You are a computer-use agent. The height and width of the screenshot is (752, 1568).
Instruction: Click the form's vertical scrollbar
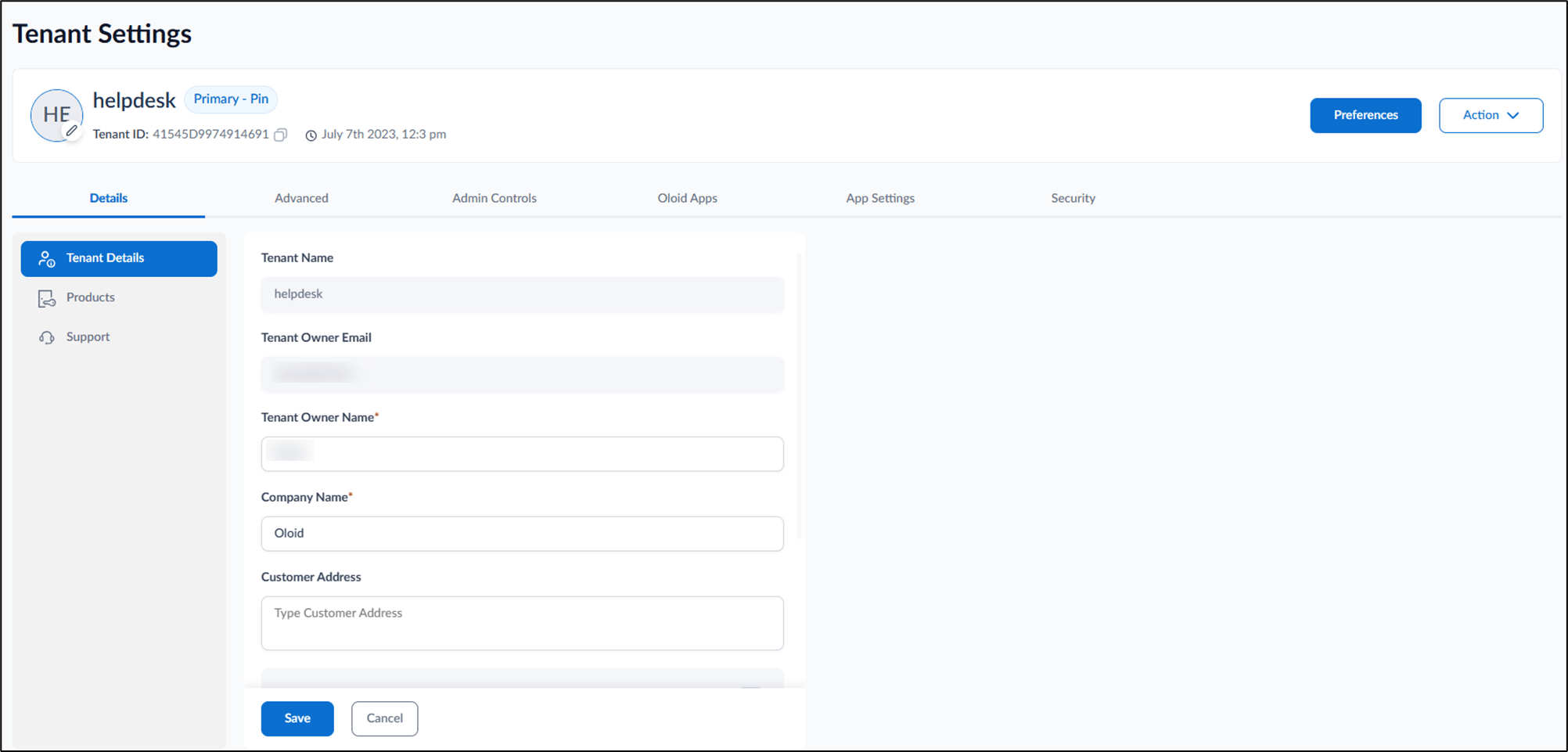(x=798, y=395)
